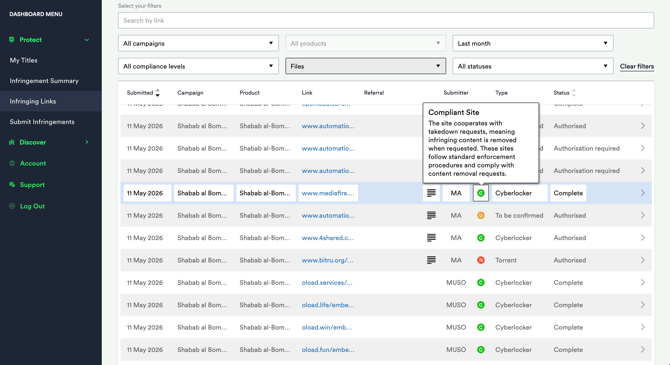Expand mediafire row details chevron

pos(643,193)
